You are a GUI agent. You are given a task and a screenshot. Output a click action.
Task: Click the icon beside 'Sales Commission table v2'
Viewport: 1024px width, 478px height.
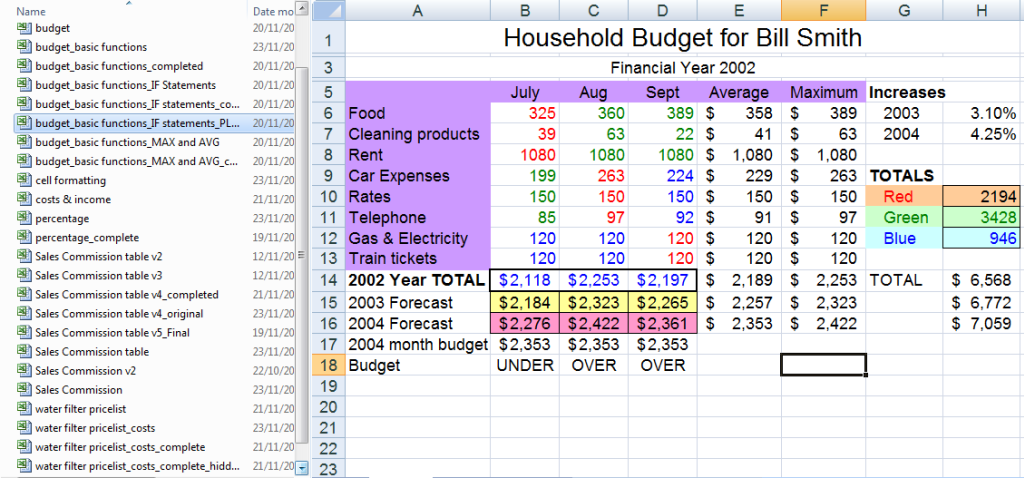point(24,257)
